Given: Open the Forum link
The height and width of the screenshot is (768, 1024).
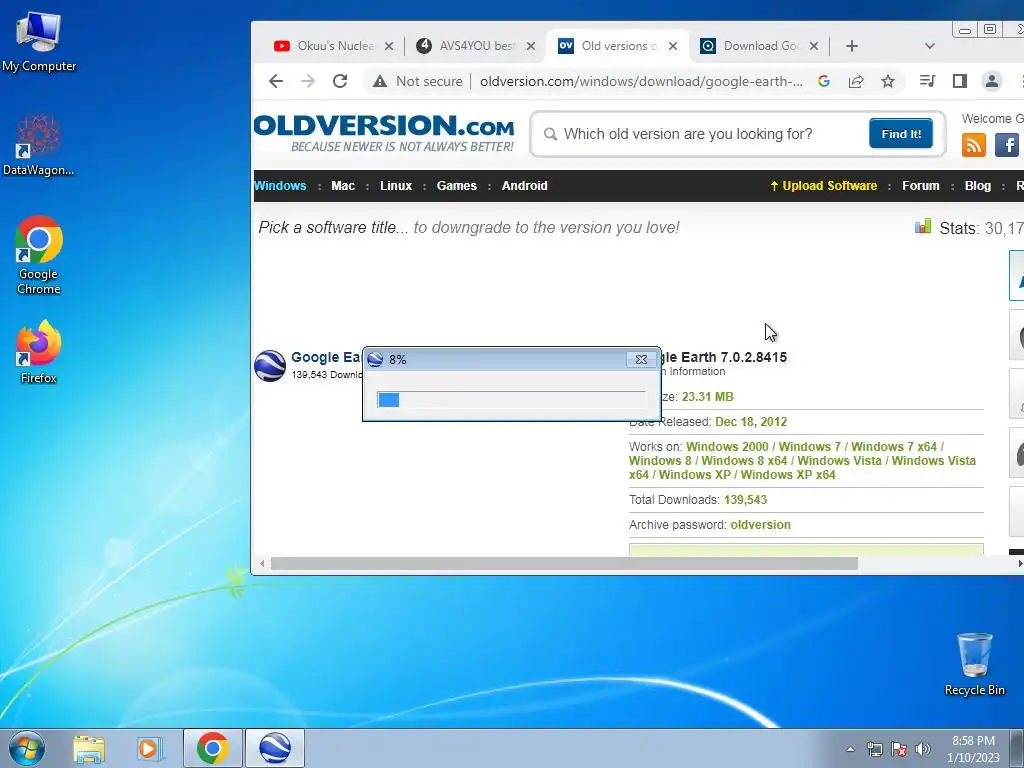Looking at the screenshot, I should 921,185.
